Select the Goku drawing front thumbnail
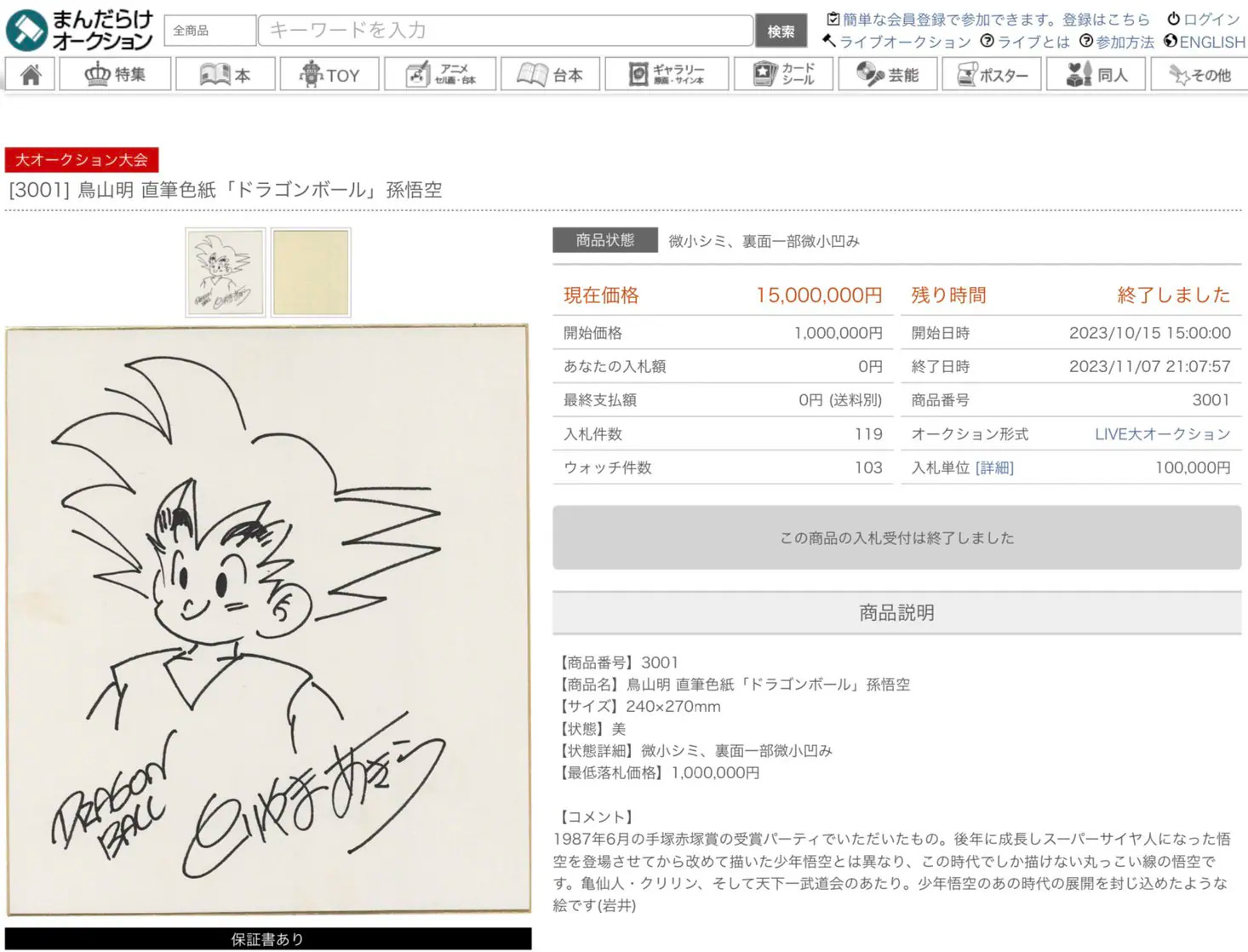The width and height of the screenshot is (1248, 952). pos(226,272)
